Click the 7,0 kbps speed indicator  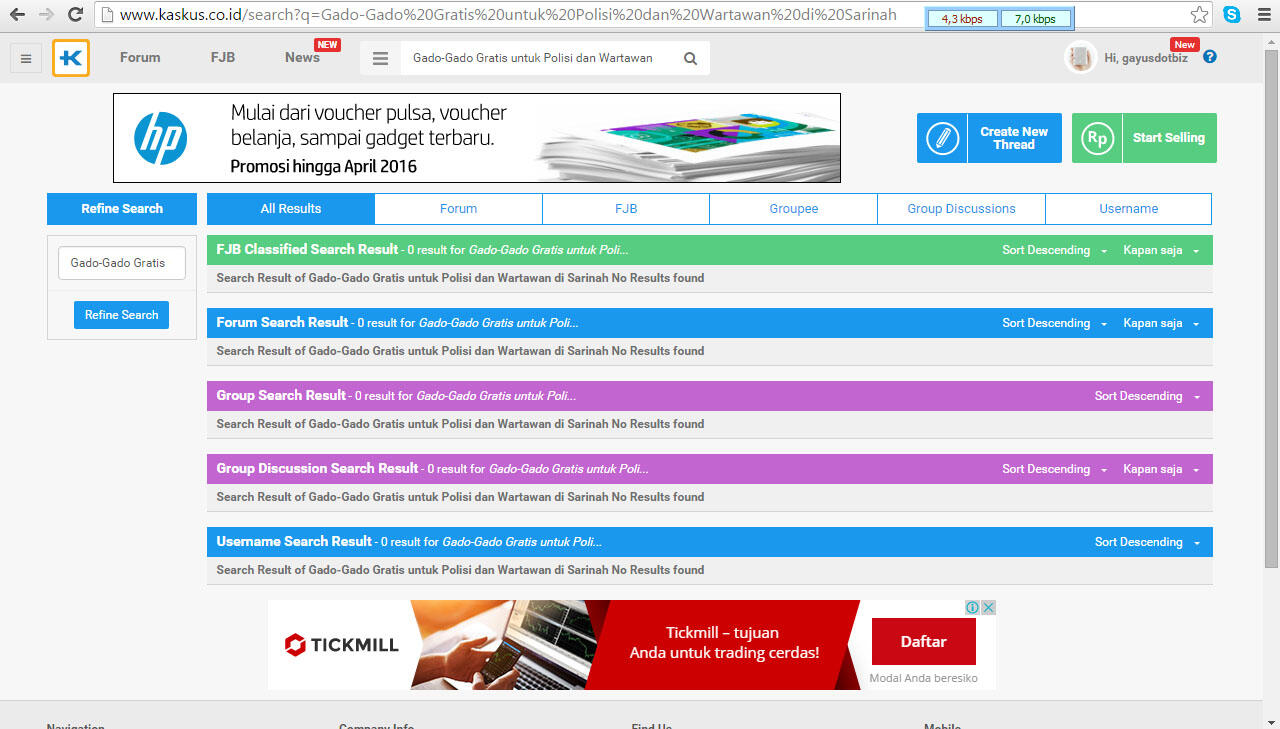click(1034, 19)
